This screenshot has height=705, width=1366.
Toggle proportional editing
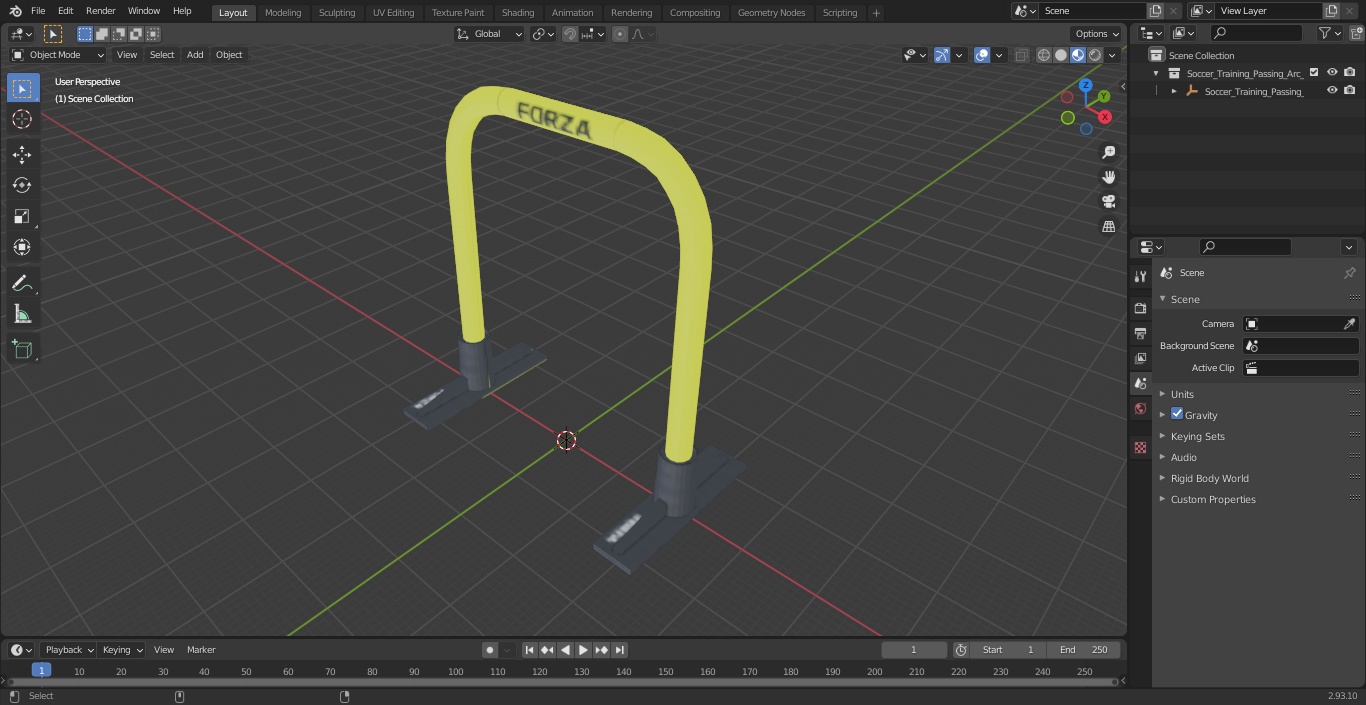tap(620, 34)
